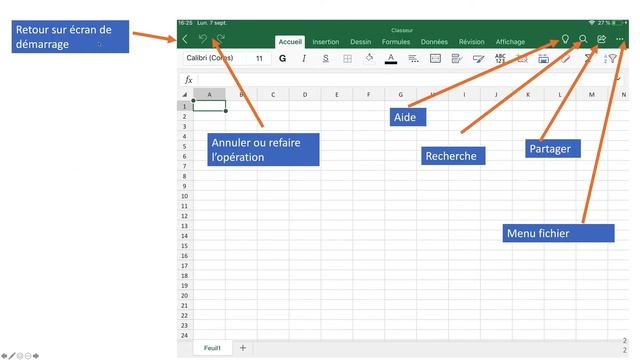Select the active cell A1
Image resolution: width=640 pixels, height=360 pixels.
(x=209, y=106)
